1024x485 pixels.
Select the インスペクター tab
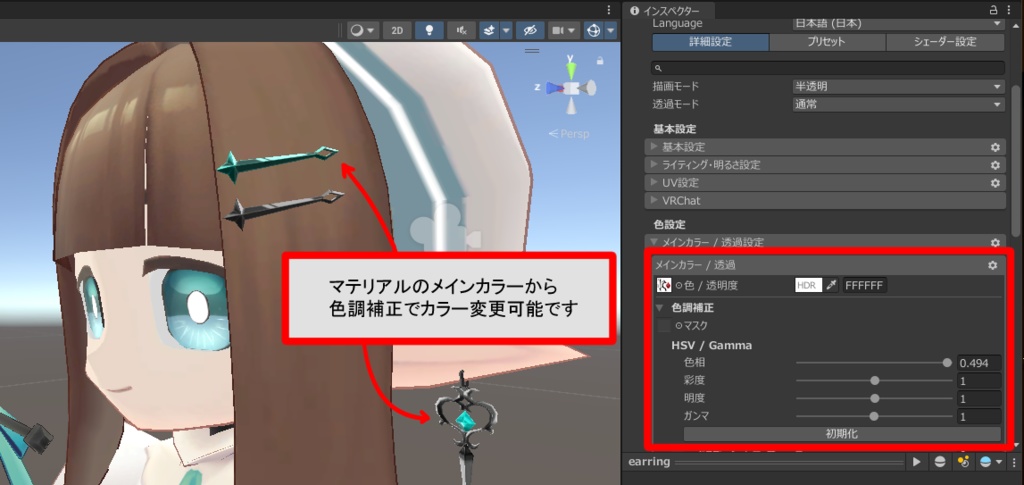pos(667,11)
